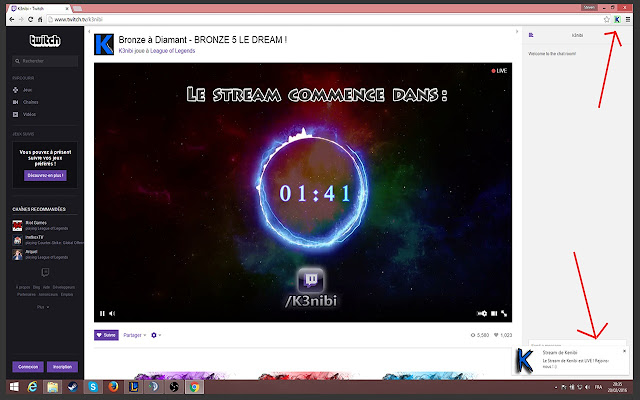This screenshot has width=640, height=400.
Task: Click the heart followers count 1,023
Action: pos(503,335)
